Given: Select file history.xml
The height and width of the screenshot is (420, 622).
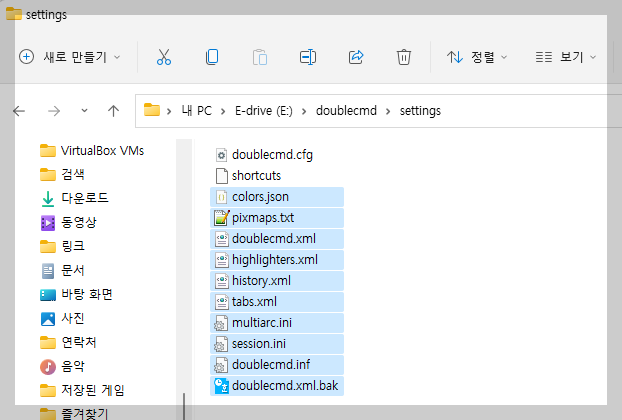Looking at the screenshot, I should coord(277,281).
